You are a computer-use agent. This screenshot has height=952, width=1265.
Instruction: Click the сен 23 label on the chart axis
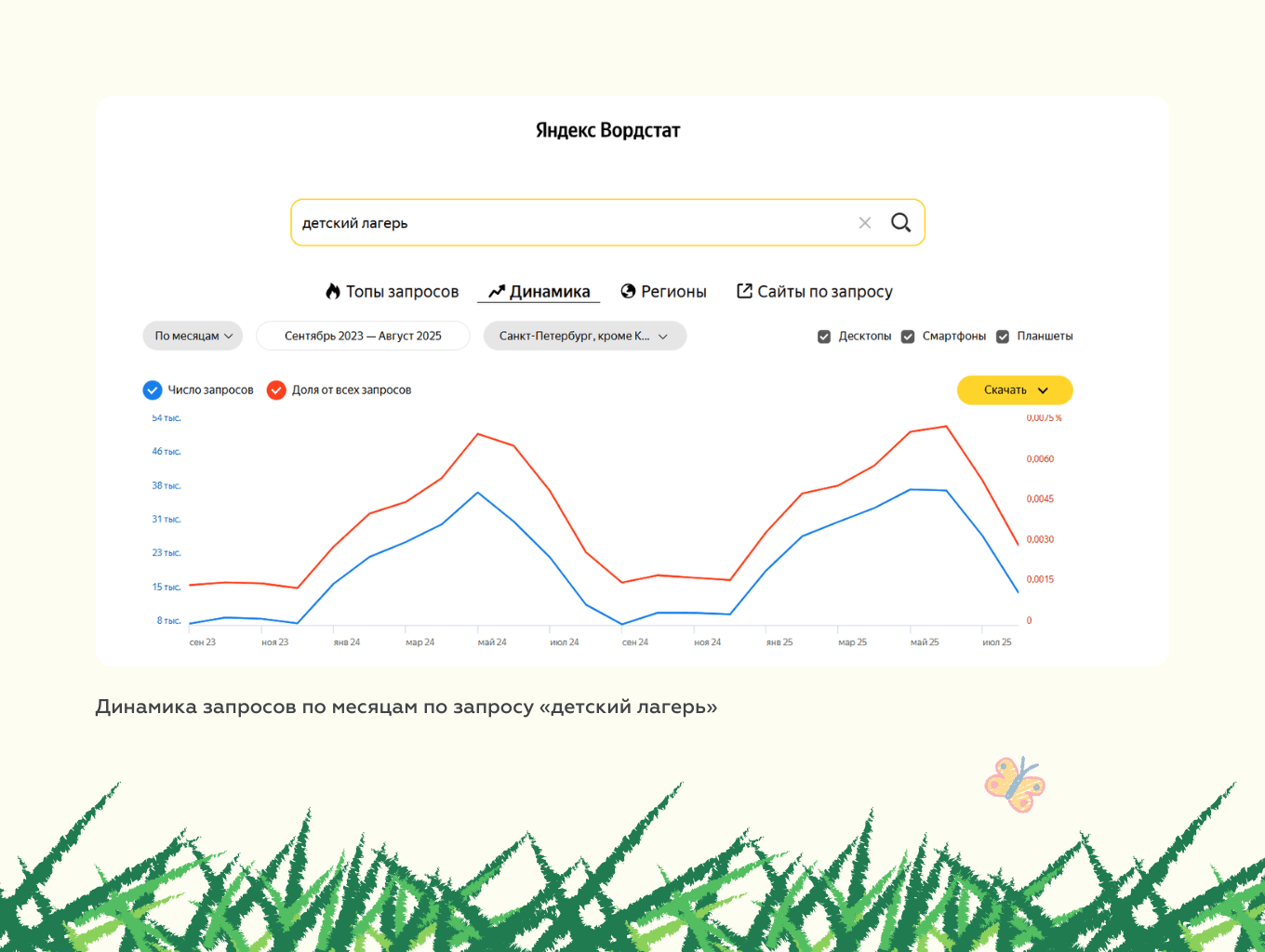pyautogui.click(x=203, y=642)
